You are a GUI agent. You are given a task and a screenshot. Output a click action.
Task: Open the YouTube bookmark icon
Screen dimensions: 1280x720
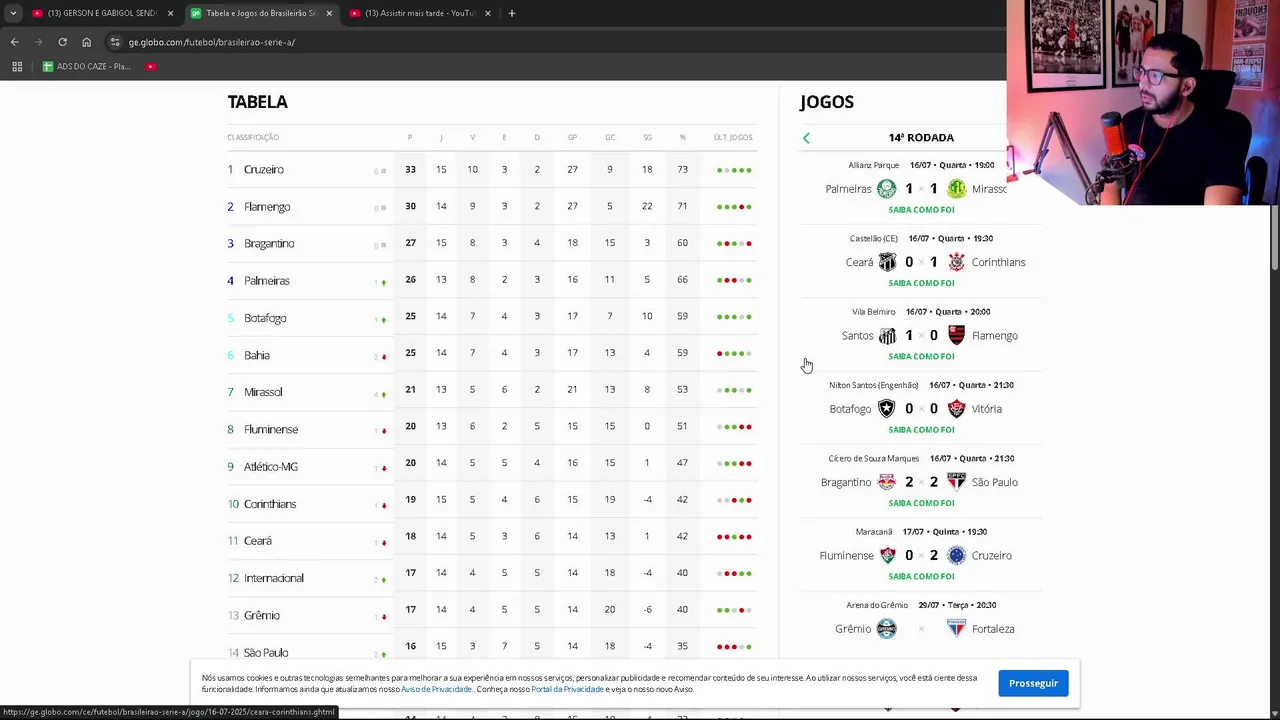[x=151, y=66]
